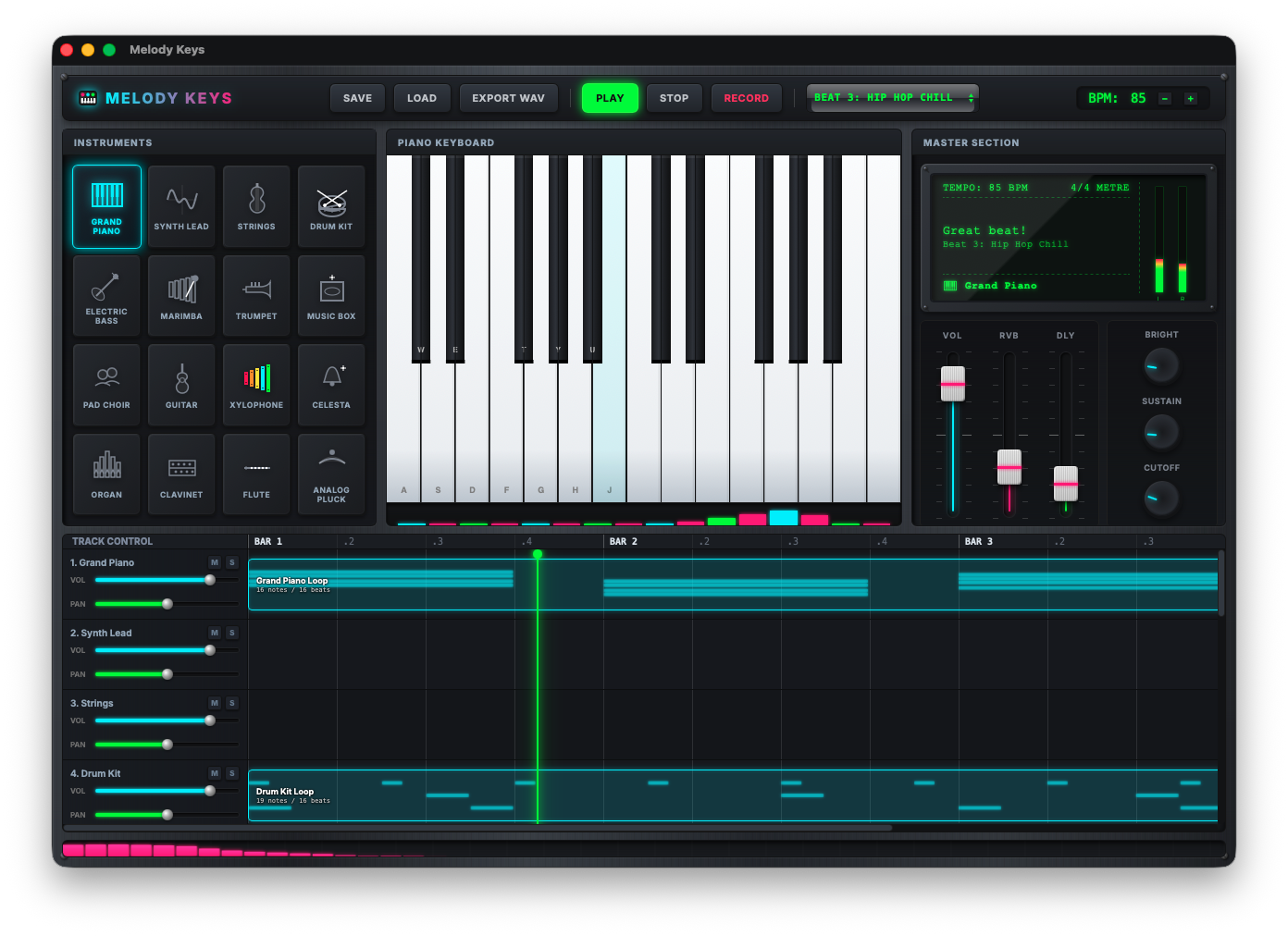Choose the Strings instrument
1288x936 pixels.
[256, 206]
